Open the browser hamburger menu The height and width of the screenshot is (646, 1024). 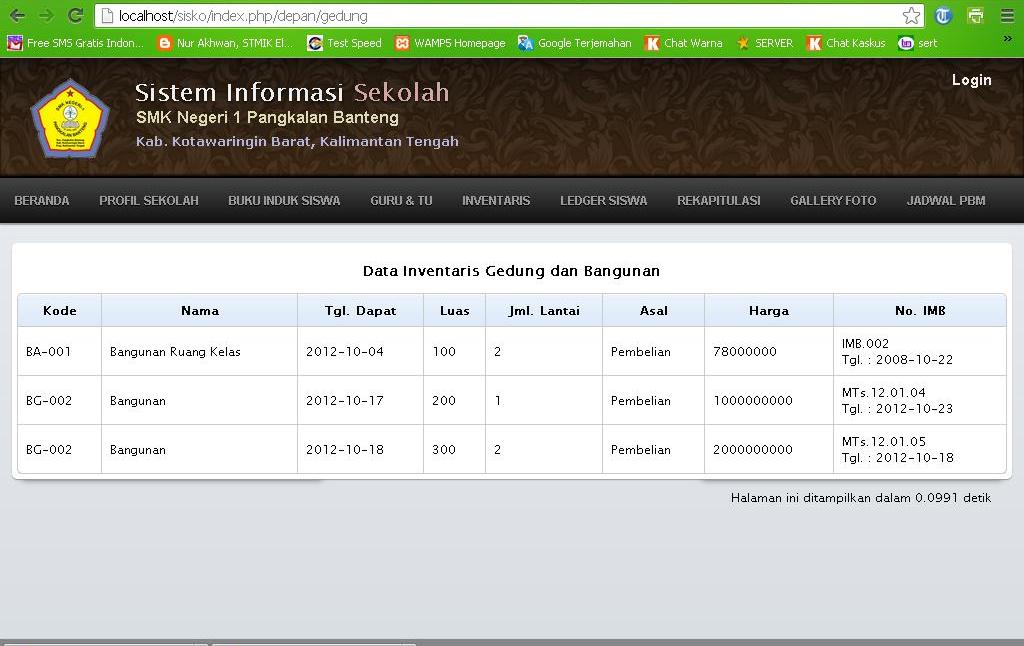(1008, 15)
